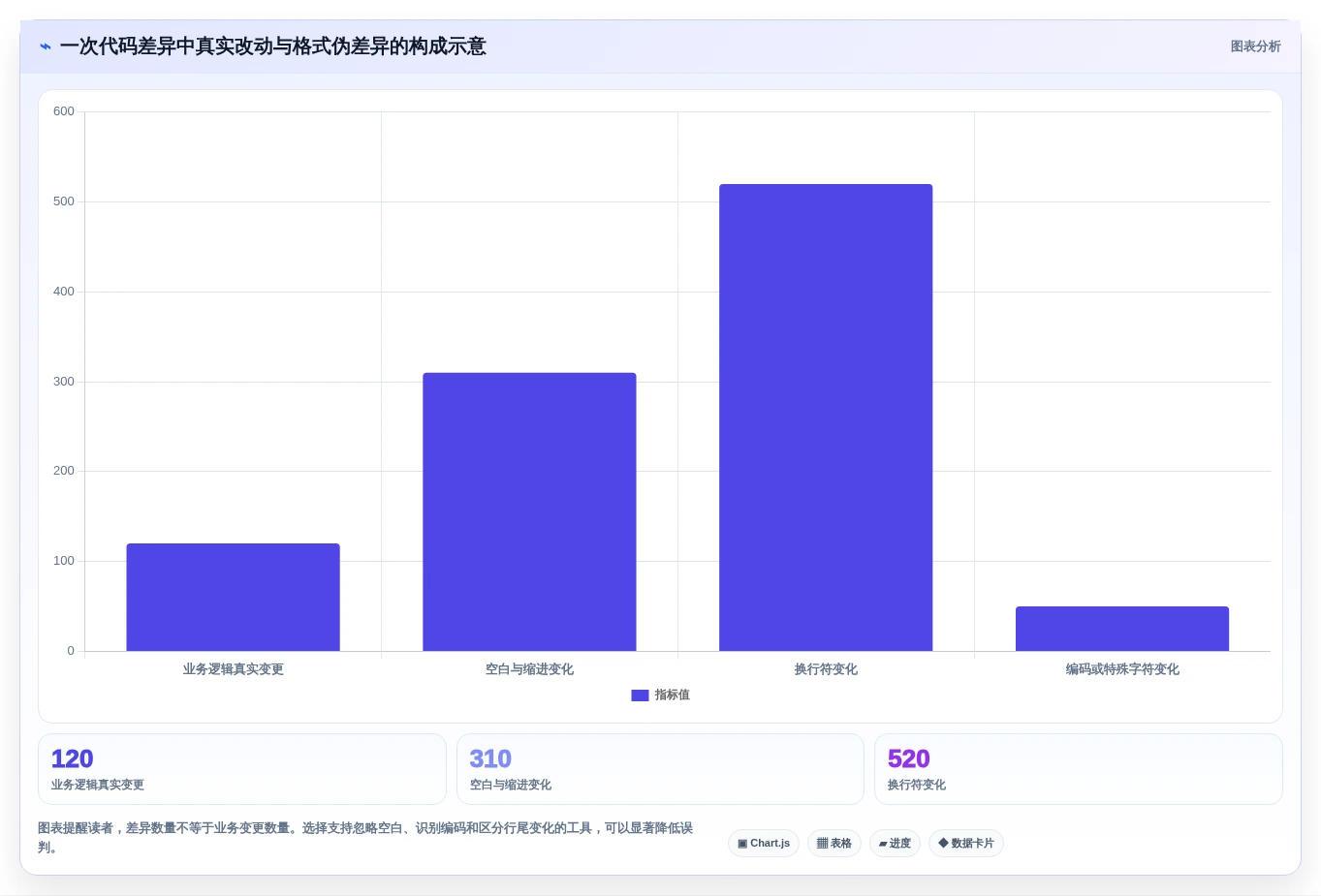
Task: Open the 520 换行符变化 data card
Action: point(1079,769)
